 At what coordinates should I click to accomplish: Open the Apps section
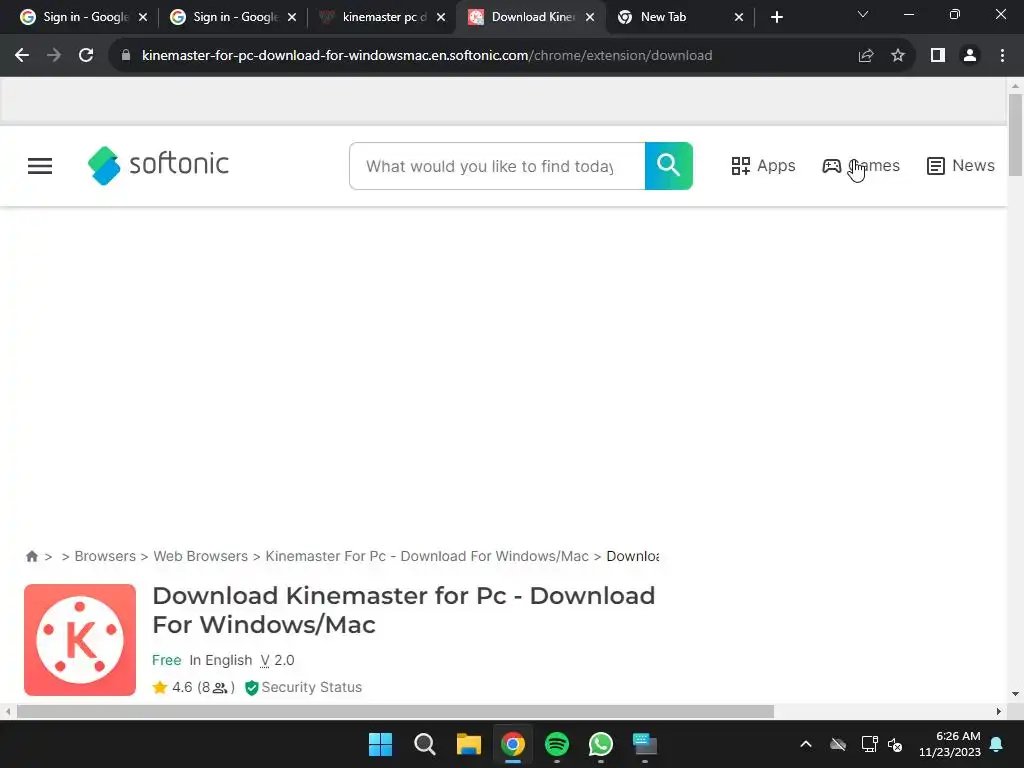point(763,166)
